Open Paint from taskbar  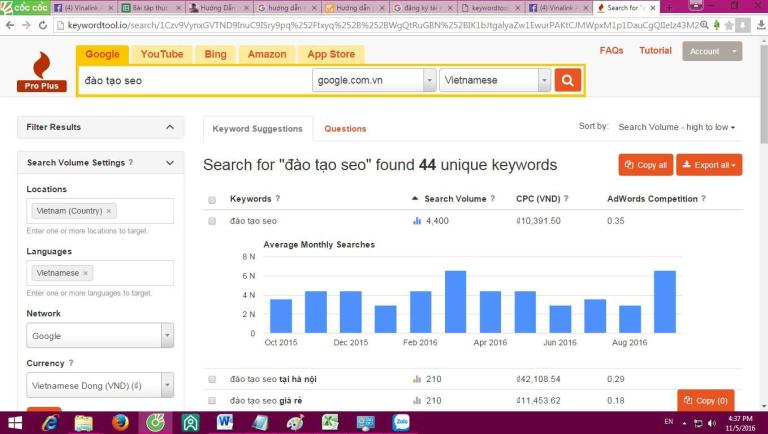295,423
